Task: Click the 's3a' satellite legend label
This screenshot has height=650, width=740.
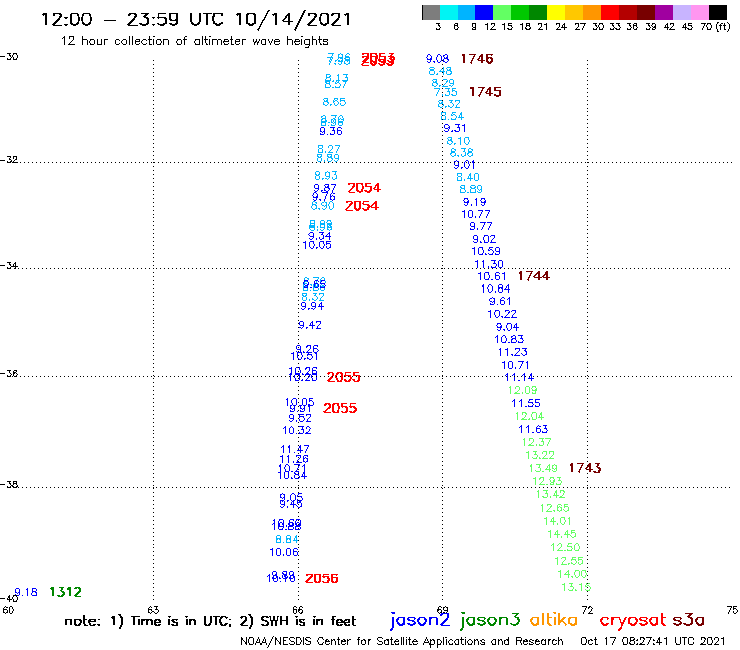Action: [x=688, y=620]
